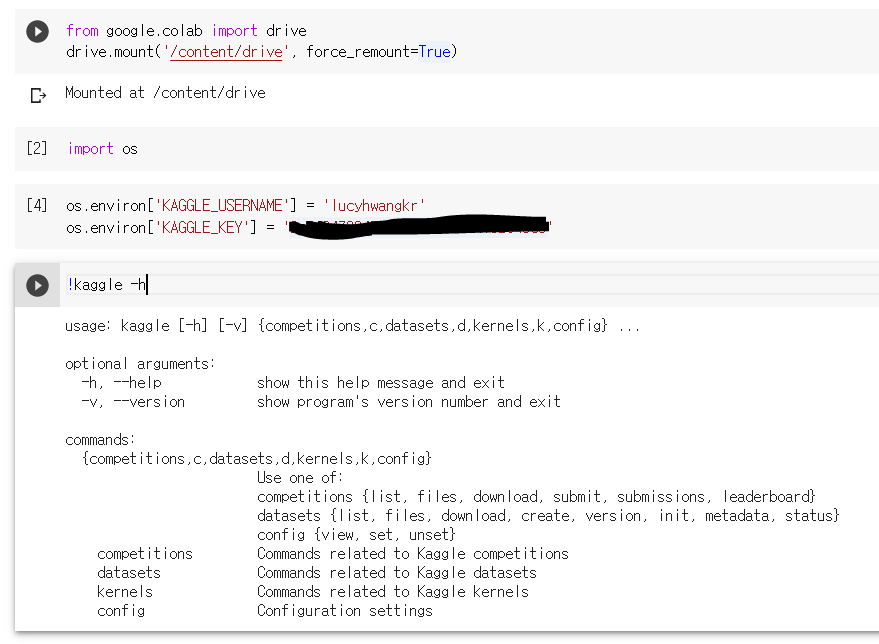Click 'Commands related to Kaggle kernels'

[393, 592]
